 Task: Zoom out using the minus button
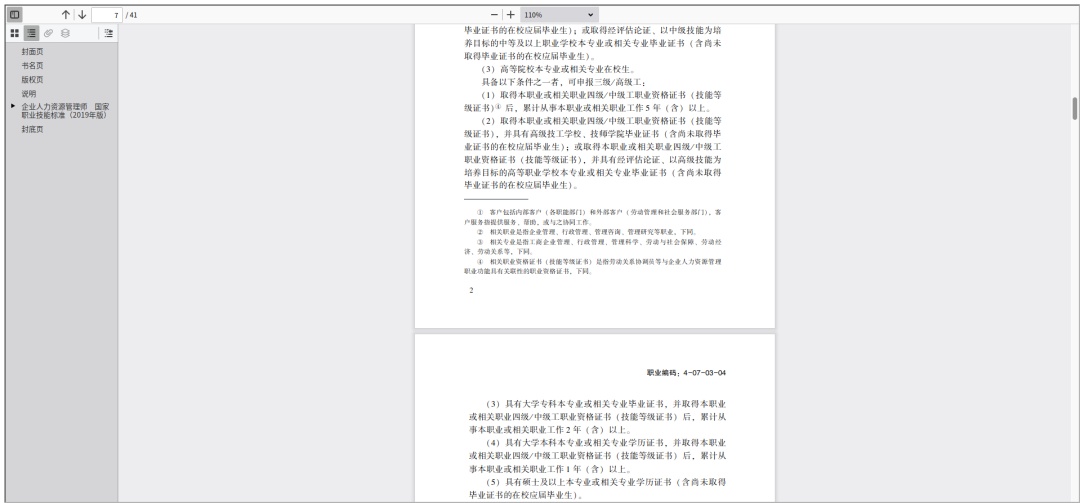pos(494,15)
